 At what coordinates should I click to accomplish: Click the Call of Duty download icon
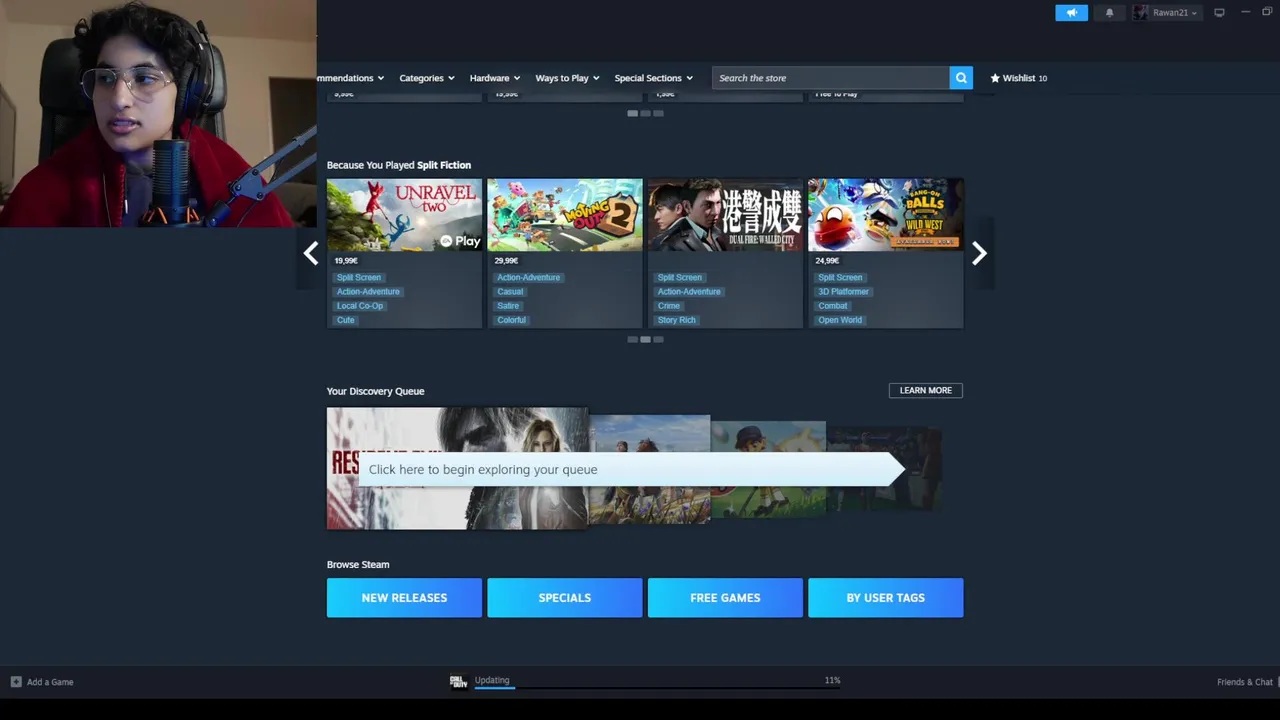[458, 682]
